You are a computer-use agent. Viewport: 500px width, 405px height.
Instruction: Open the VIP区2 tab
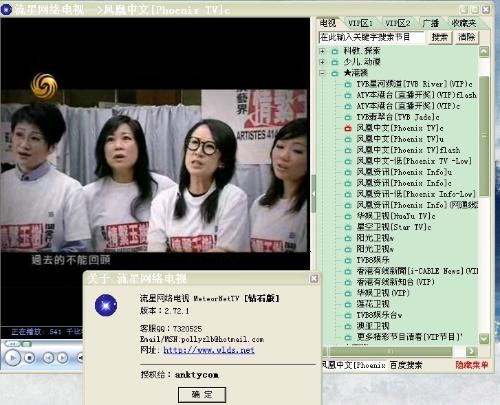click(x=398, y=23)
